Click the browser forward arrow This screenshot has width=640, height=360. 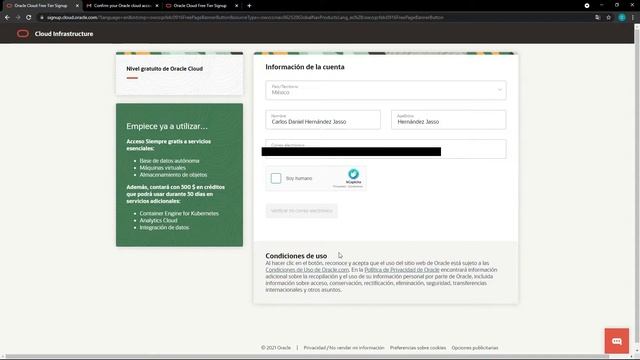coord(18,18)
